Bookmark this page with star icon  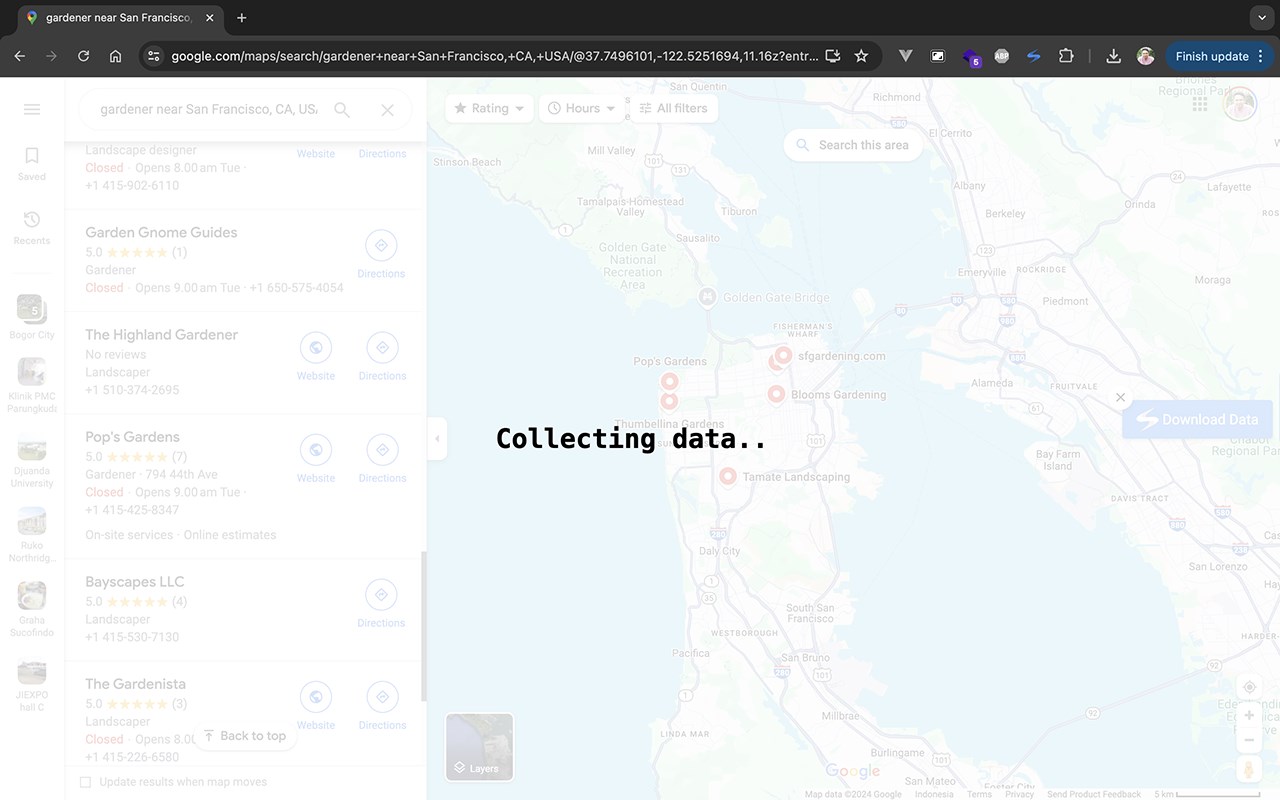tap(861, 56)
